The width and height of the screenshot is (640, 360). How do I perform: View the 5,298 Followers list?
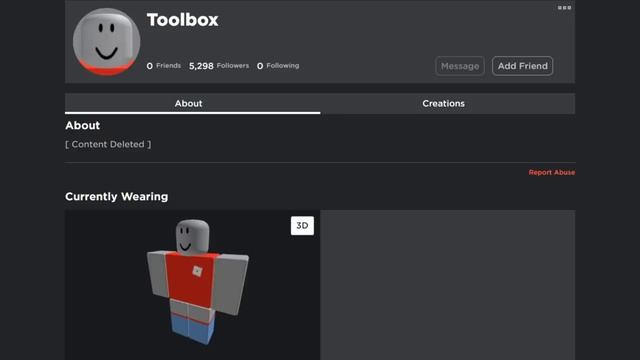[x=219, y=66]
